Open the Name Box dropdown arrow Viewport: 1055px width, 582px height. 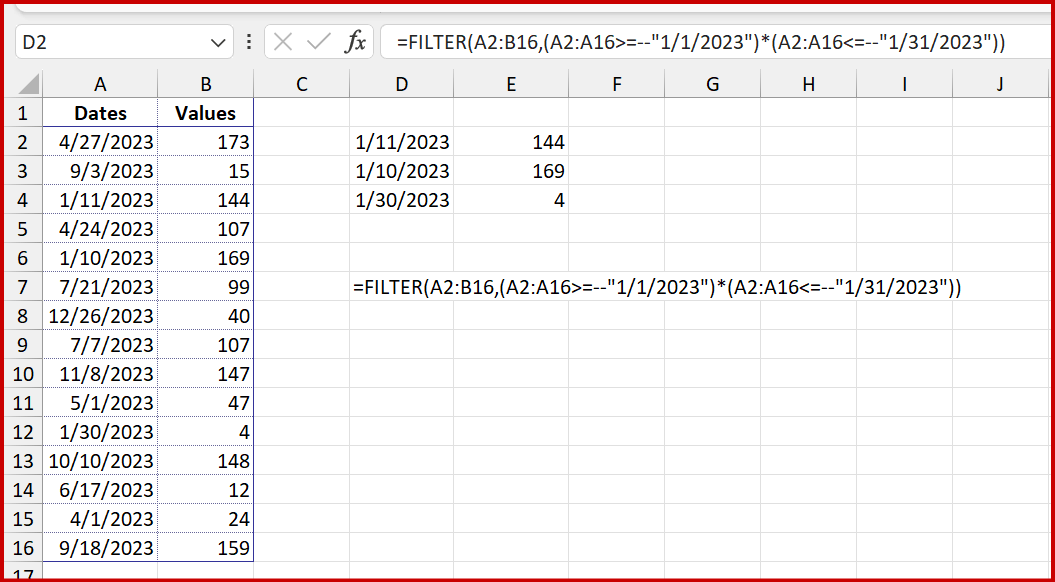tap(218, 43)
